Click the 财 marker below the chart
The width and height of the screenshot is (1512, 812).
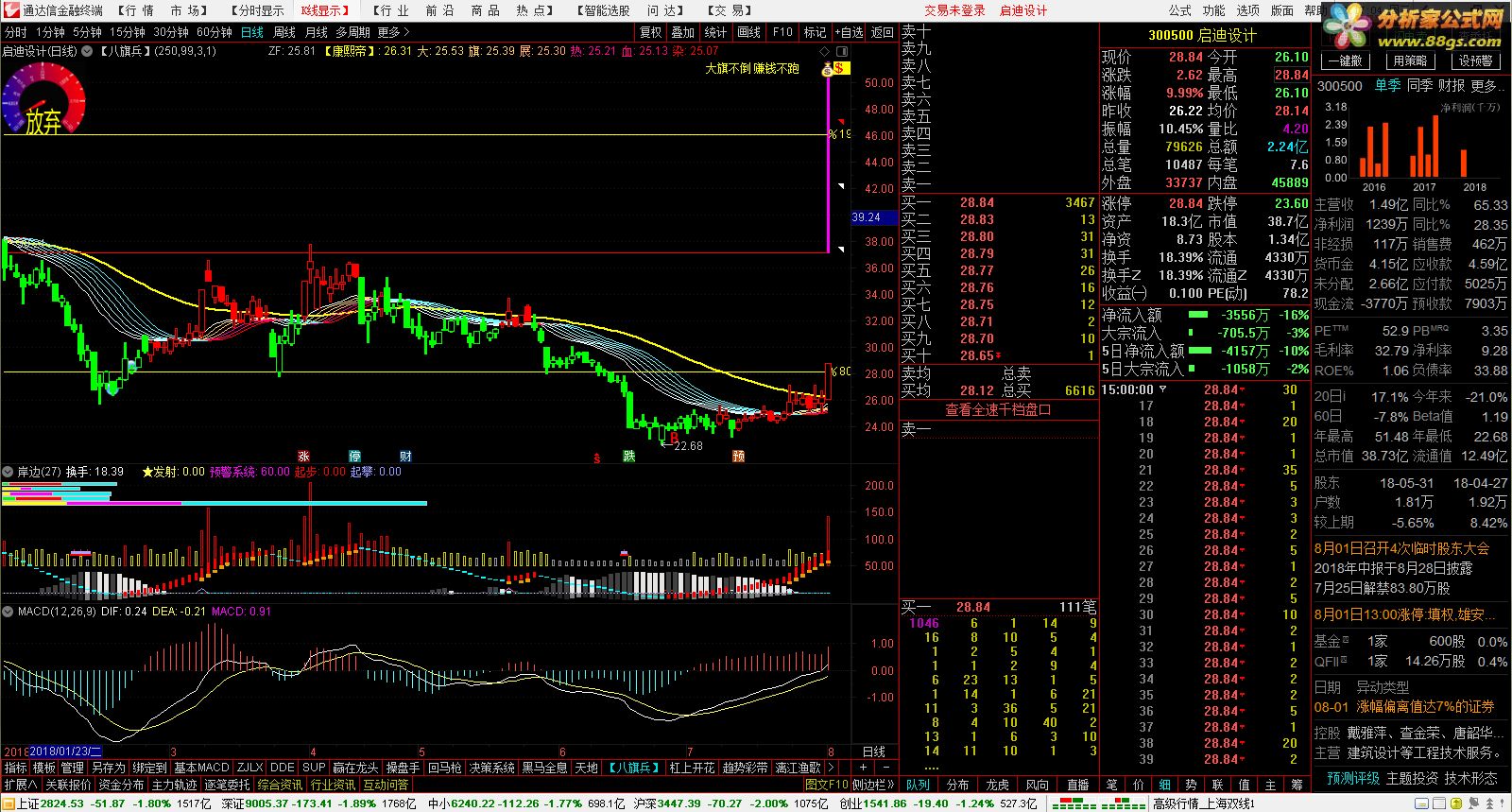click(405, 457)
